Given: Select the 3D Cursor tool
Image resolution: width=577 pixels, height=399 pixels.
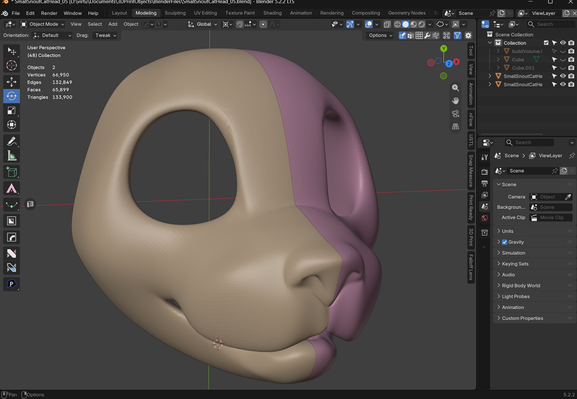Looking at the screenshot, I should coord(11,66).
